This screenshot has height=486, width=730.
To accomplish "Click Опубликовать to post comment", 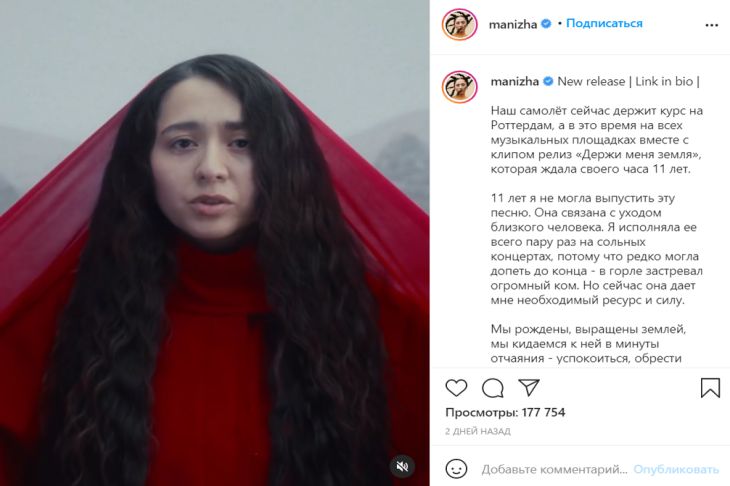I will click(676, 469).
